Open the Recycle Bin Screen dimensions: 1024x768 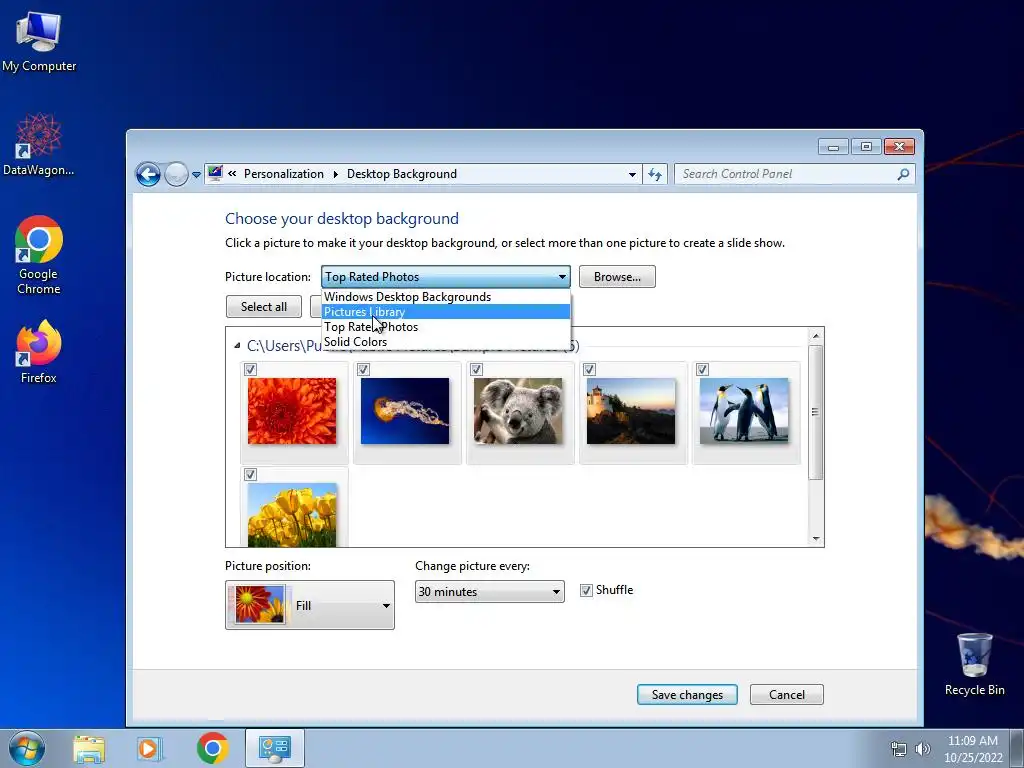(x=974, y=664)
